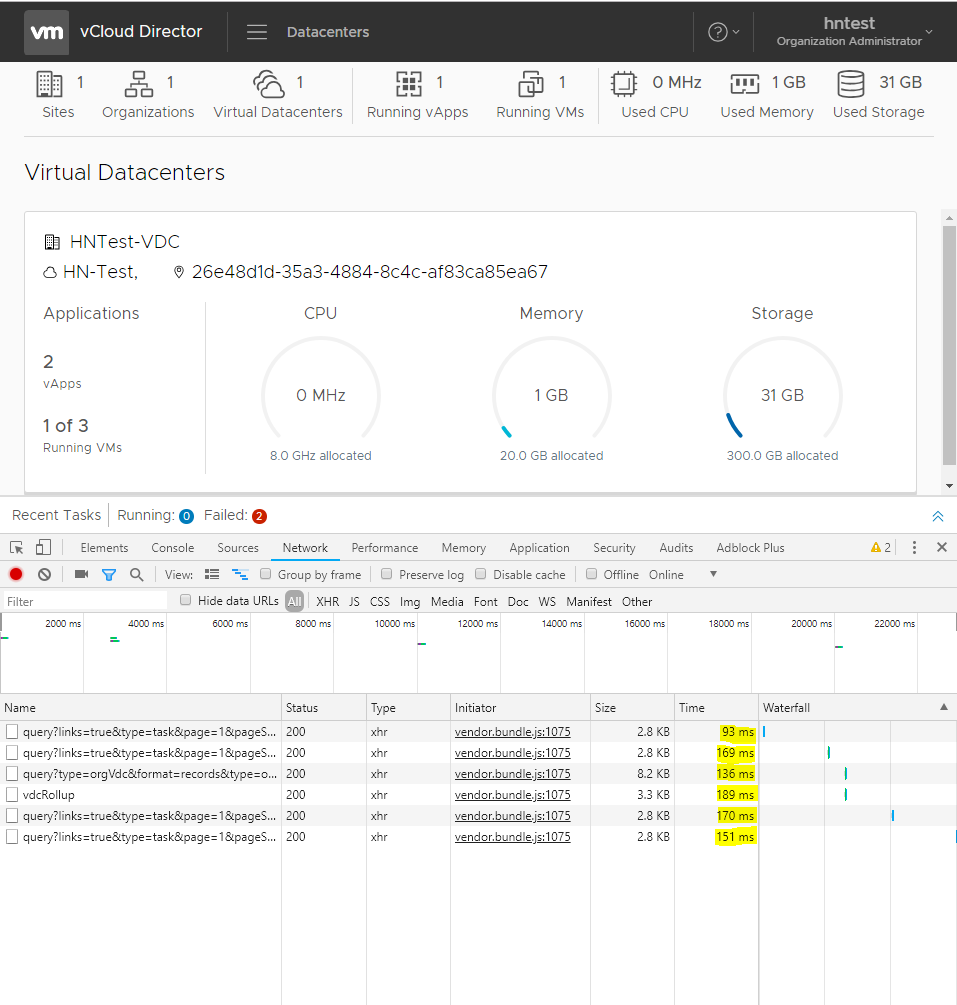Toggle capture screenshots camera icon
The height and width of the screenshot is (1005, 957).
tap(81, 574)
